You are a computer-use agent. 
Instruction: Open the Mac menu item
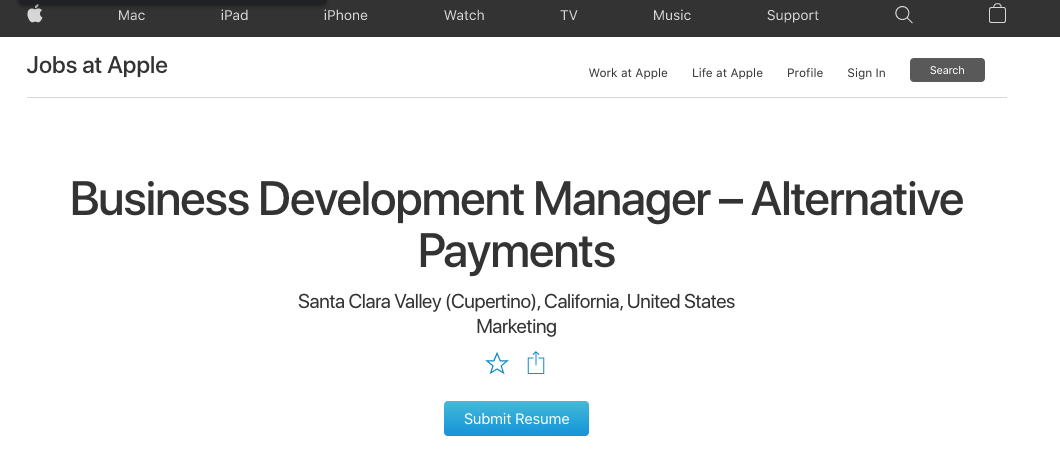(131, 15)
